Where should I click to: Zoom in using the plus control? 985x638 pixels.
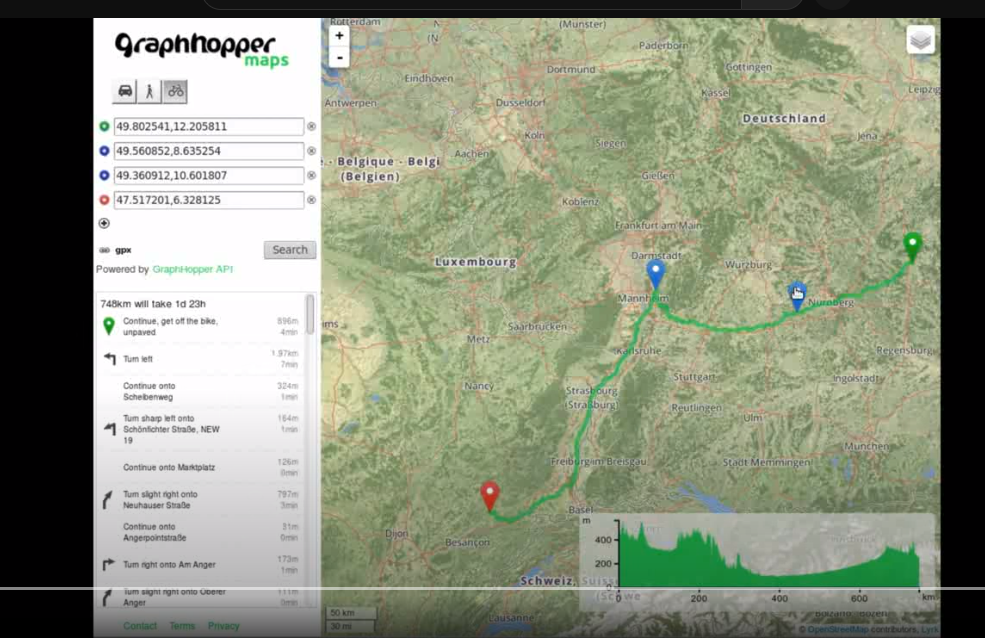tap(339, 35)
